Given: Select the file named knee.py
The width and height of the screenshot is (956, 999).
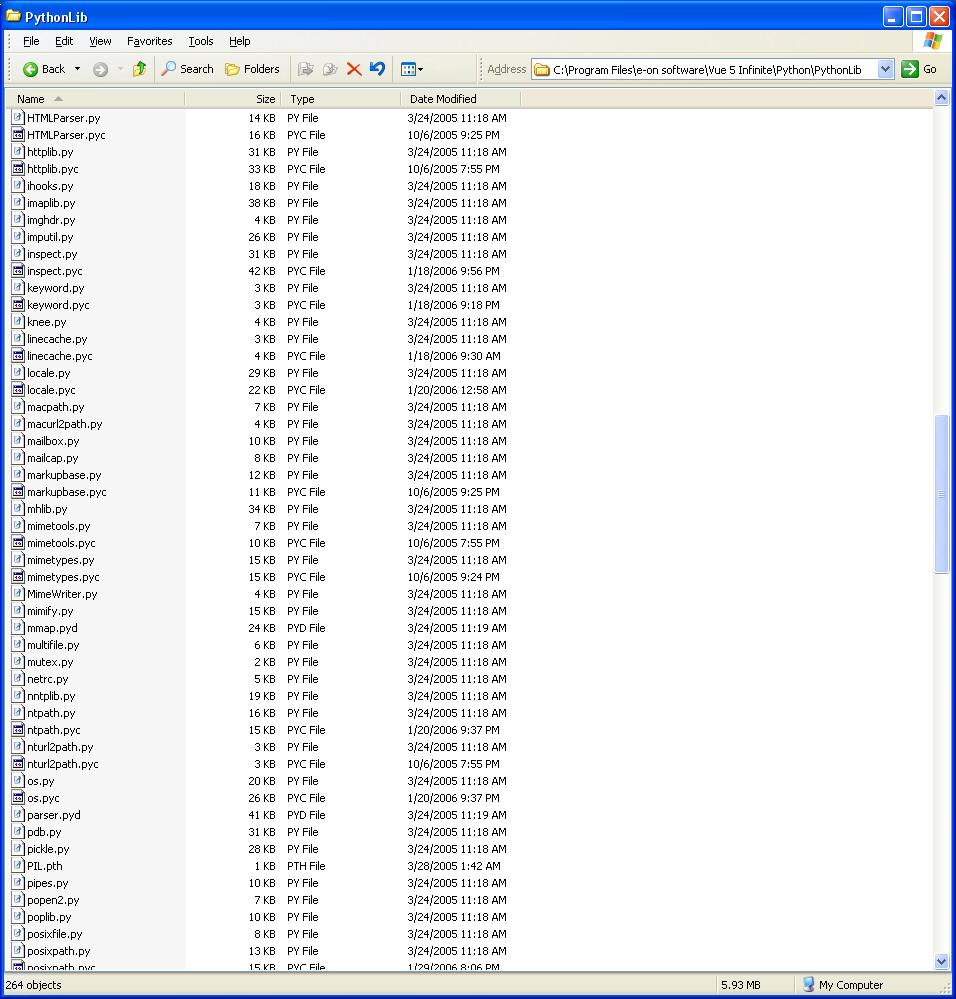Looking at the screenshot, I should [x=46, y=322].
